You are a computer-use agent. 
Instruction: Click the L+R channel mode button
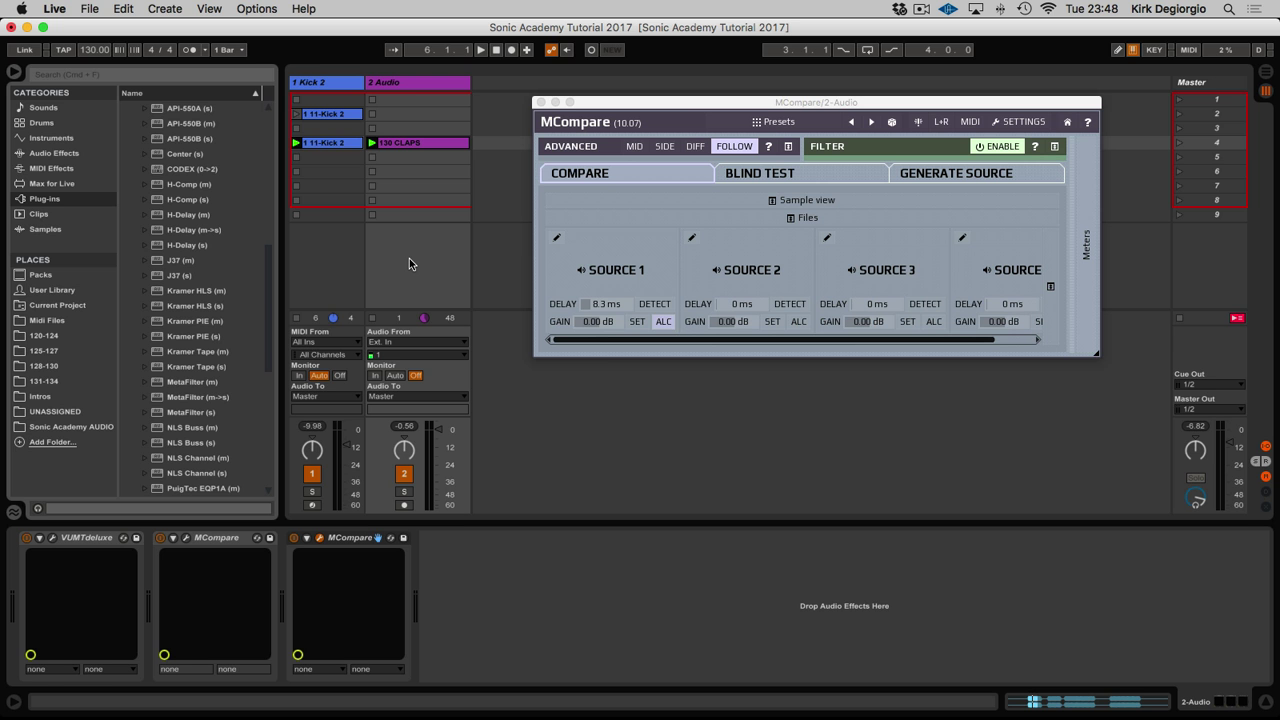point(941,122)
